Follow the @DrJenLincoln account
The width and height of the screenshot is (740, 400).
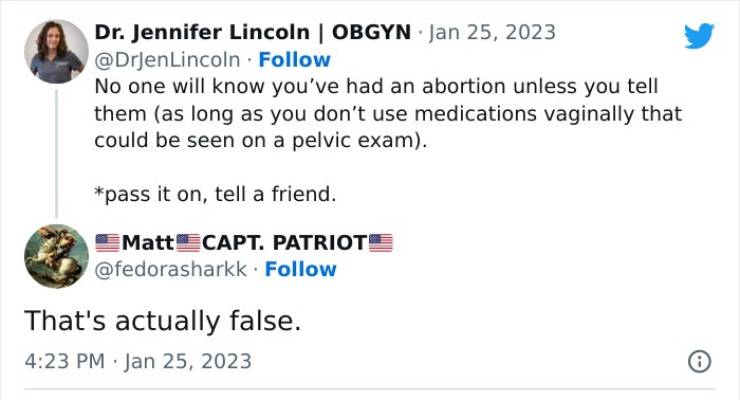coord(294,59)
